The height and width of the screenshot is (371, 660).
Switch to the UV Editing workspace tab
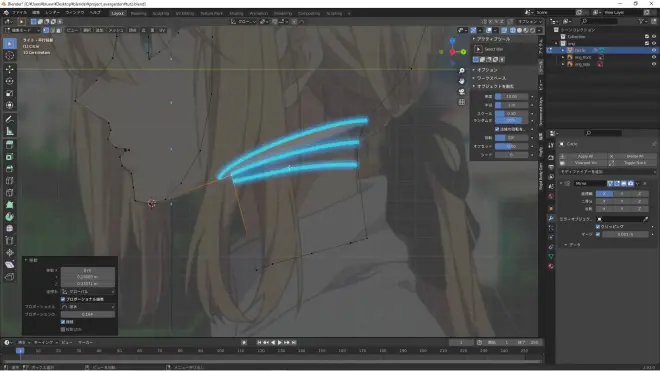point(185,13)
